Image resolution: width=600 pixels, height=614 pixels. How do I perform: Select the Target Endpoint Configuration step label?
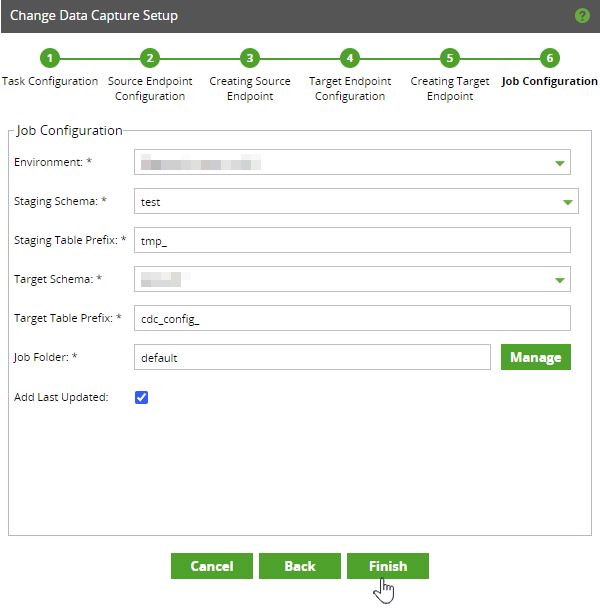pyautogui.click(x=350, y=88)
